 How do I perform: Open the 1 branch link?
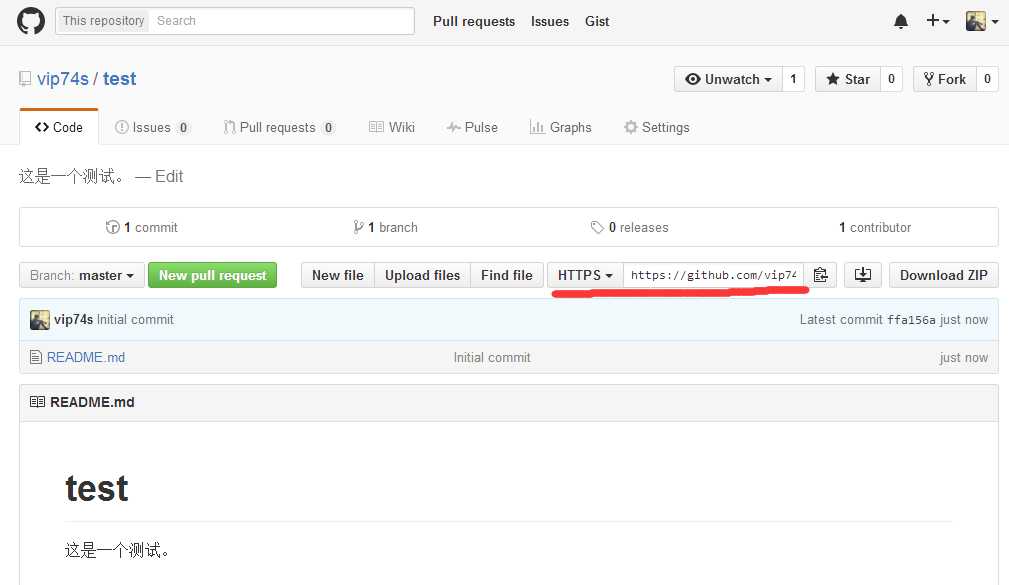385,227
